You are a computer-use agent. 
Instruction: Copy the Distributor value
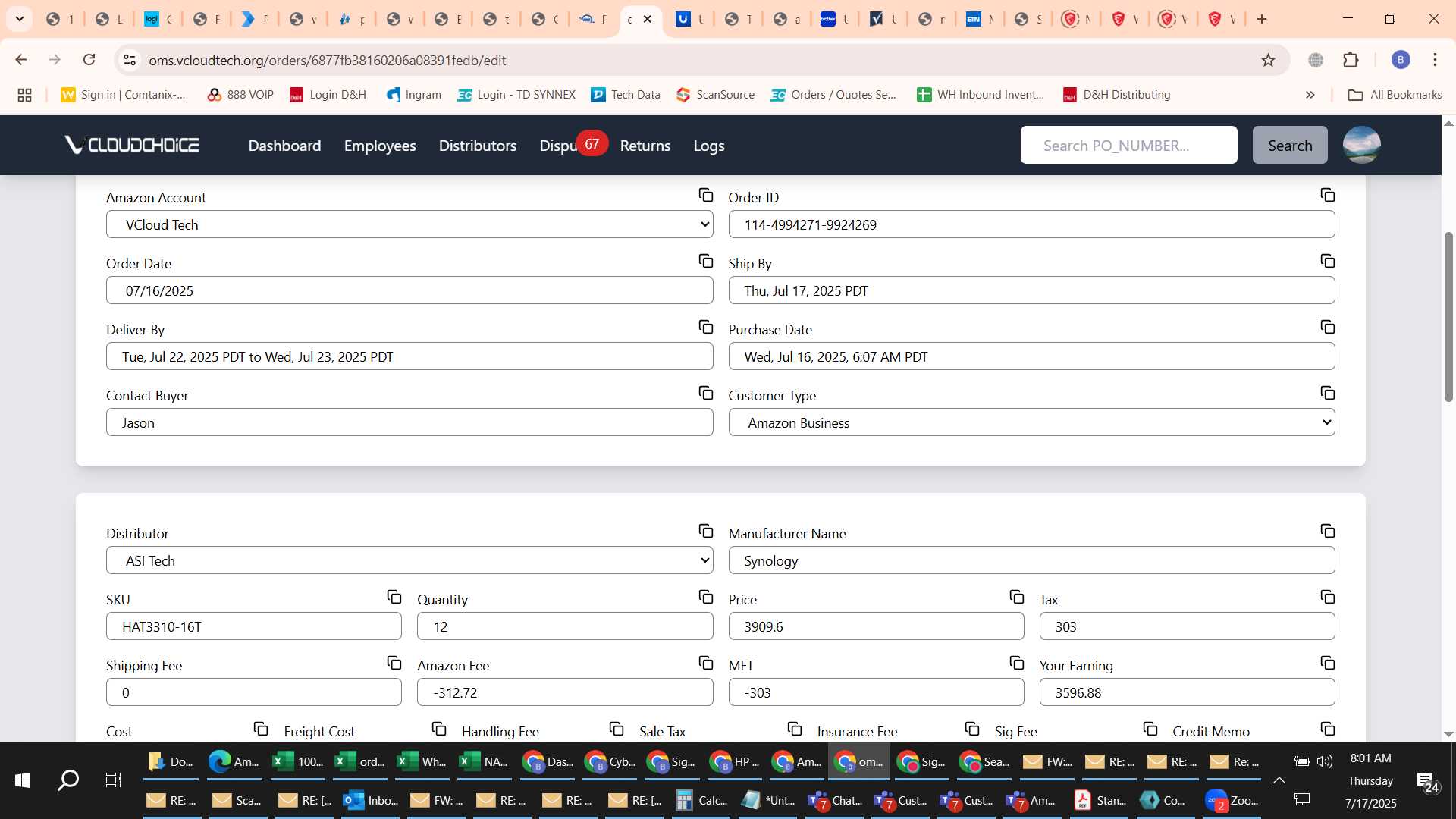[705, 532]
